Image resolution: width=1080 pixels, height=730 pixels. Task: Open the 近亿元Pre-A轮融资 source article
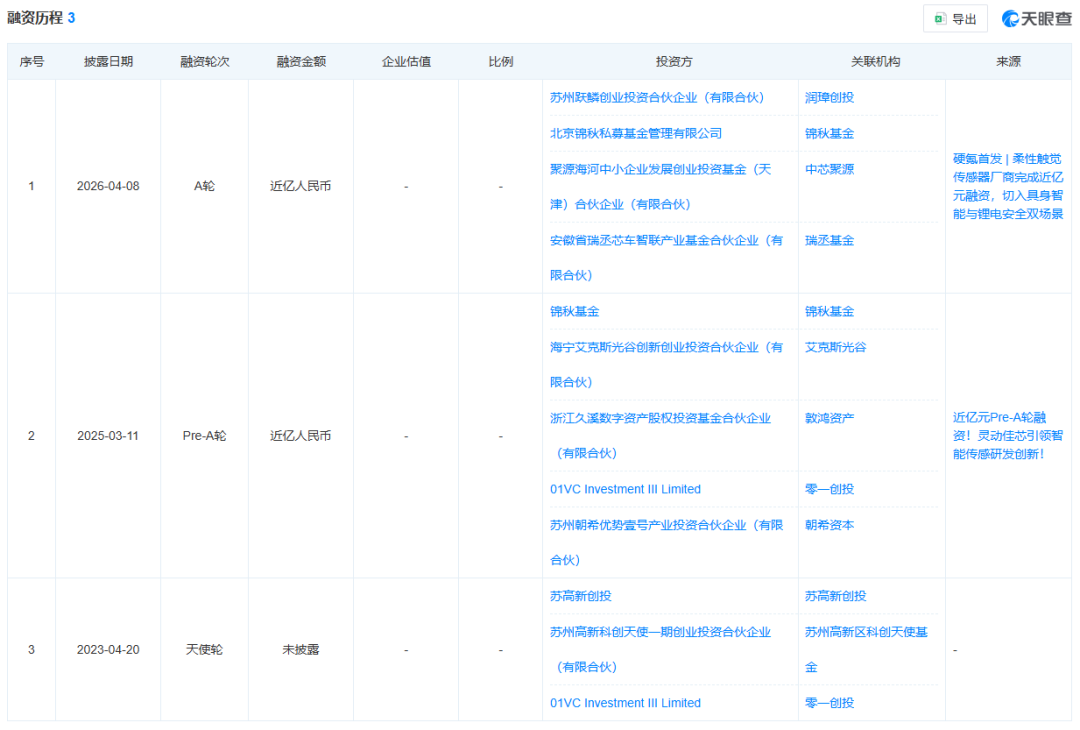coord(1008,435)
